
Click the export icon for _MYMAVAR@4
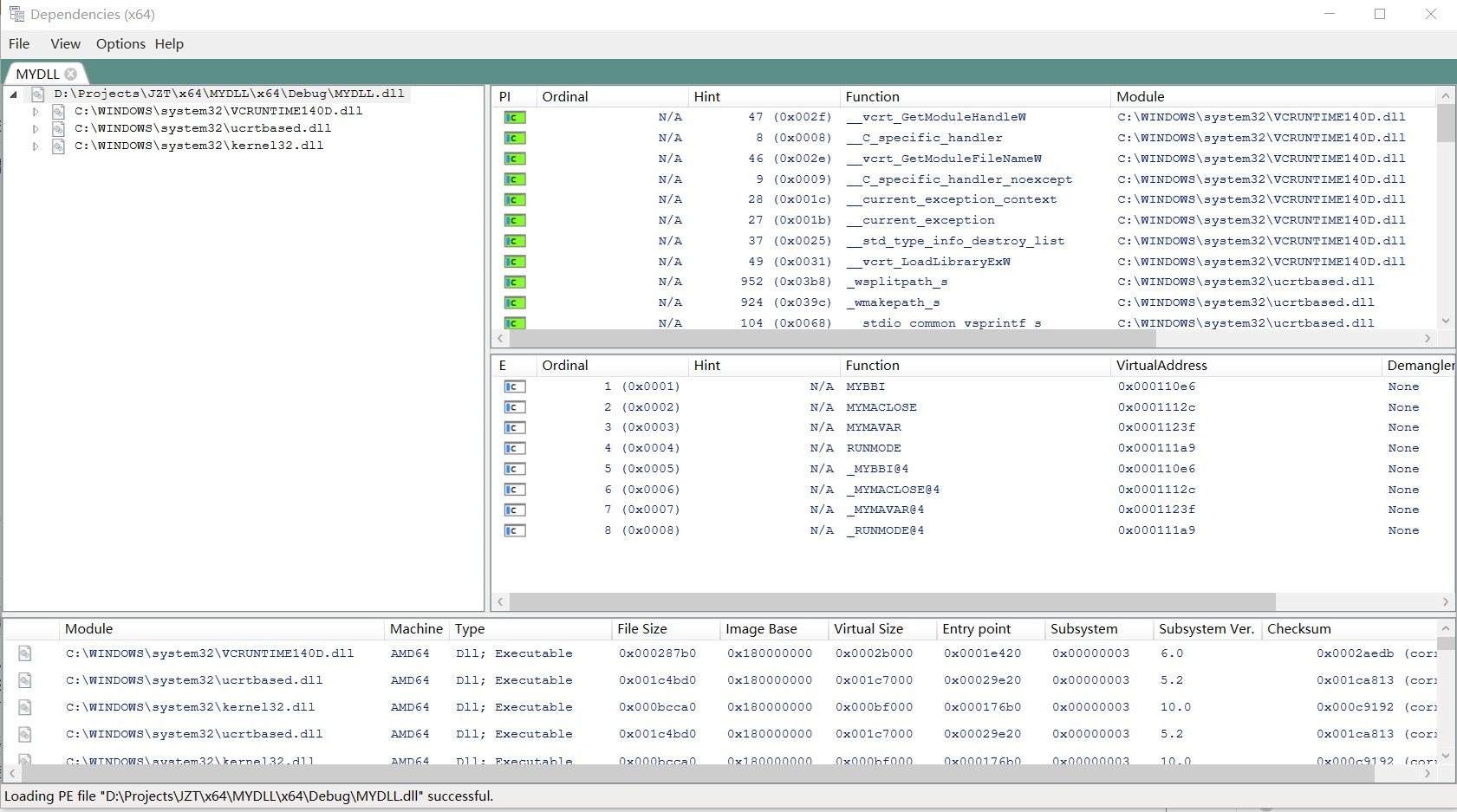[x=515, y=510]
